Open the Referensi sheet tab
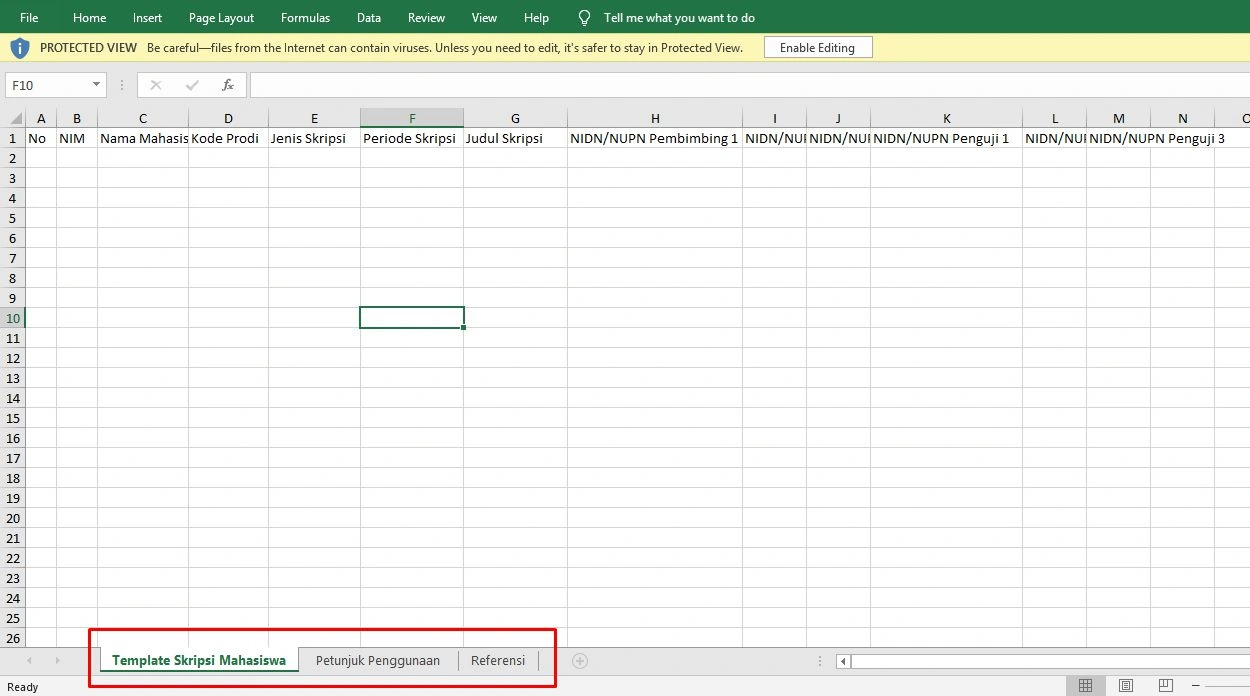Viewport: 1250px width, 696px height. point(498,660)
